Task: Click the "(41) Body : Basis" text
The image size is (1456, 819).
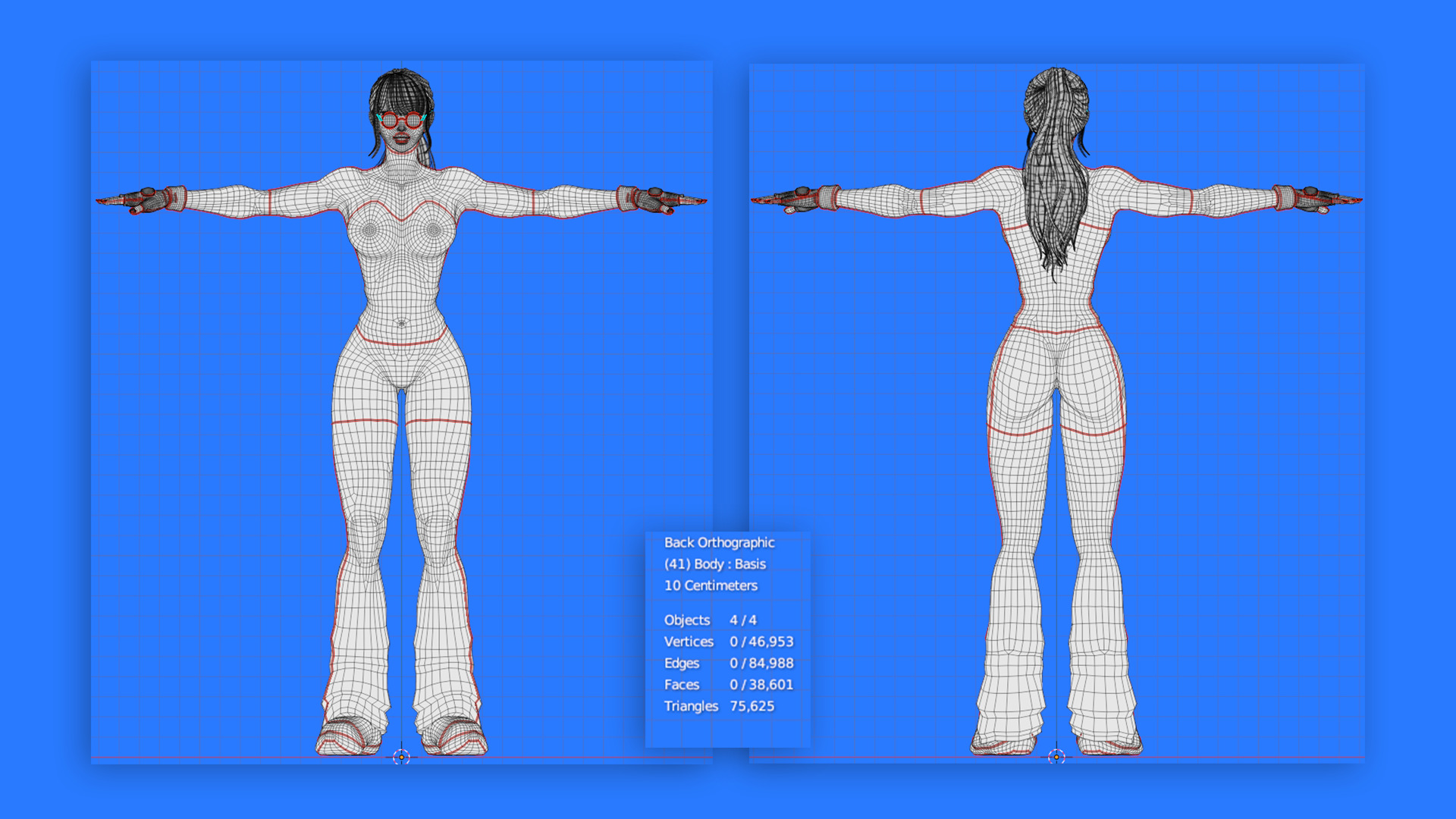Action: [x=714, y=564]
